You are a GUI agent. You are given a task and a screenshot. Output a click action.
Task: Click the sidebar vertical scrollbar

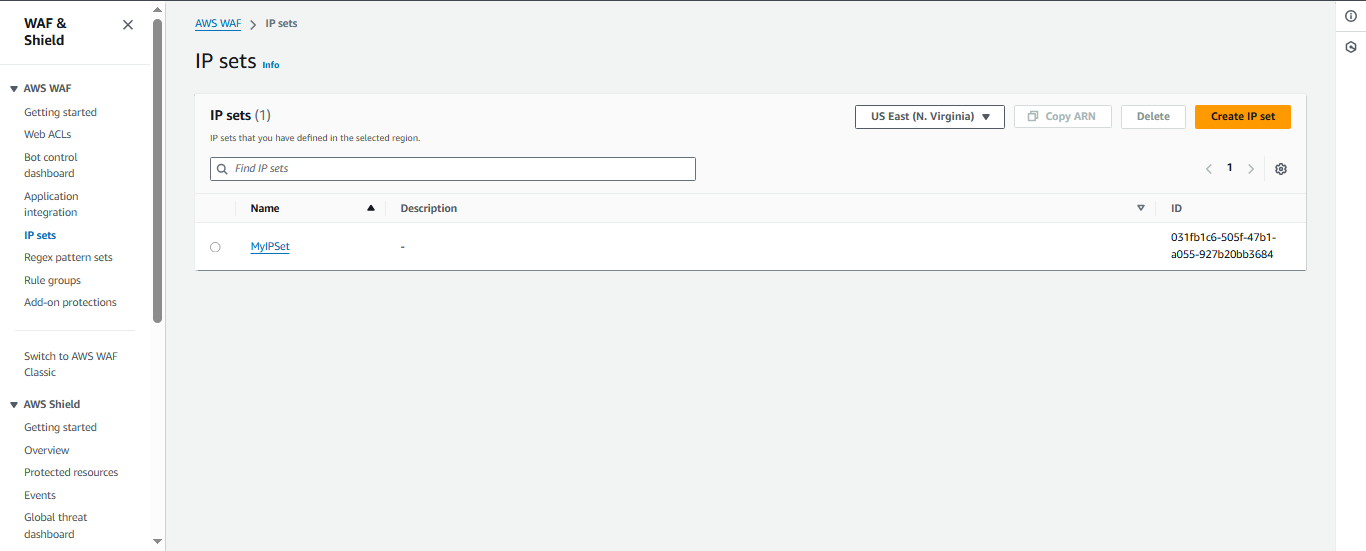coord(157,170)
